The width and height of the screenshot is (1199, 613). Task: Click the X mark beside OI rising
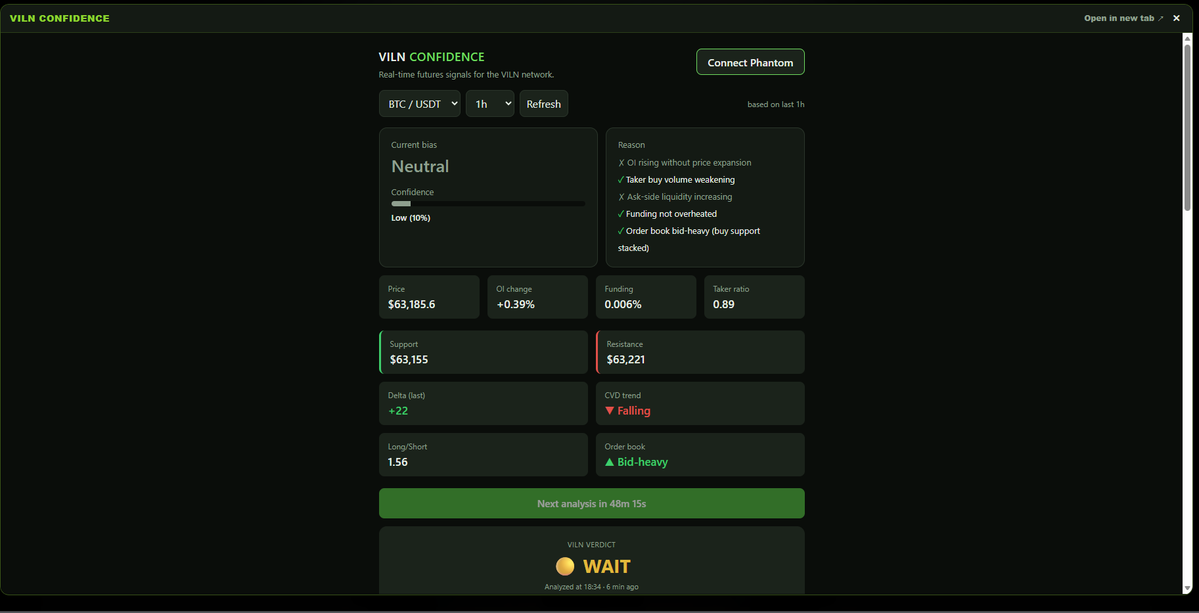click(621, 163)
